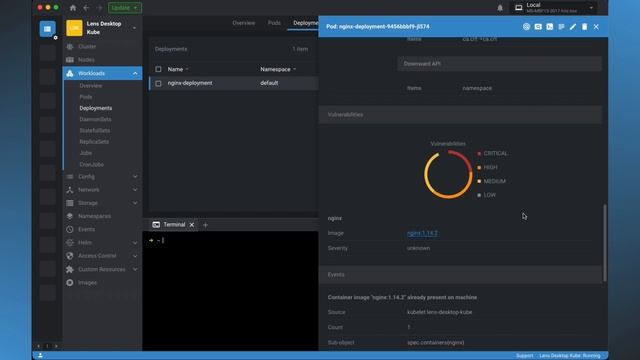Navigate forward with the right arrow

pyautogui.click(x=99, y=8)
